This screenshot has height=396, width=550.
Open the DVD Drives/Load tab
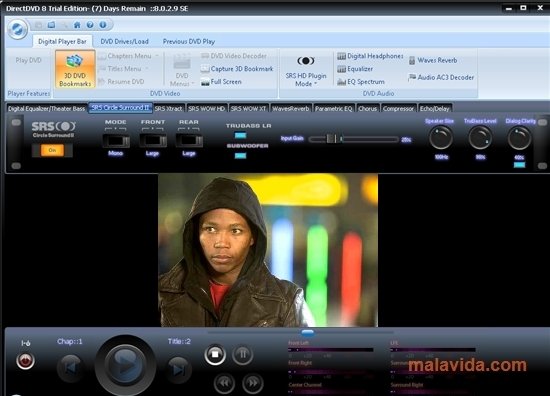(125, 41)
